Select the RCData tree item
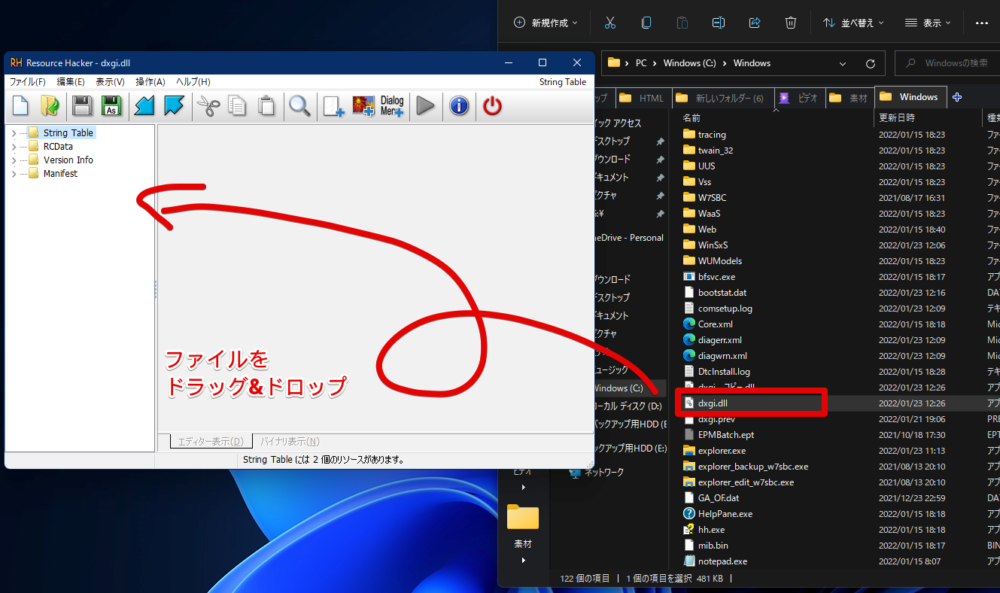The image size is (1000, 593). pyautogui.click(x=58, y=147)
